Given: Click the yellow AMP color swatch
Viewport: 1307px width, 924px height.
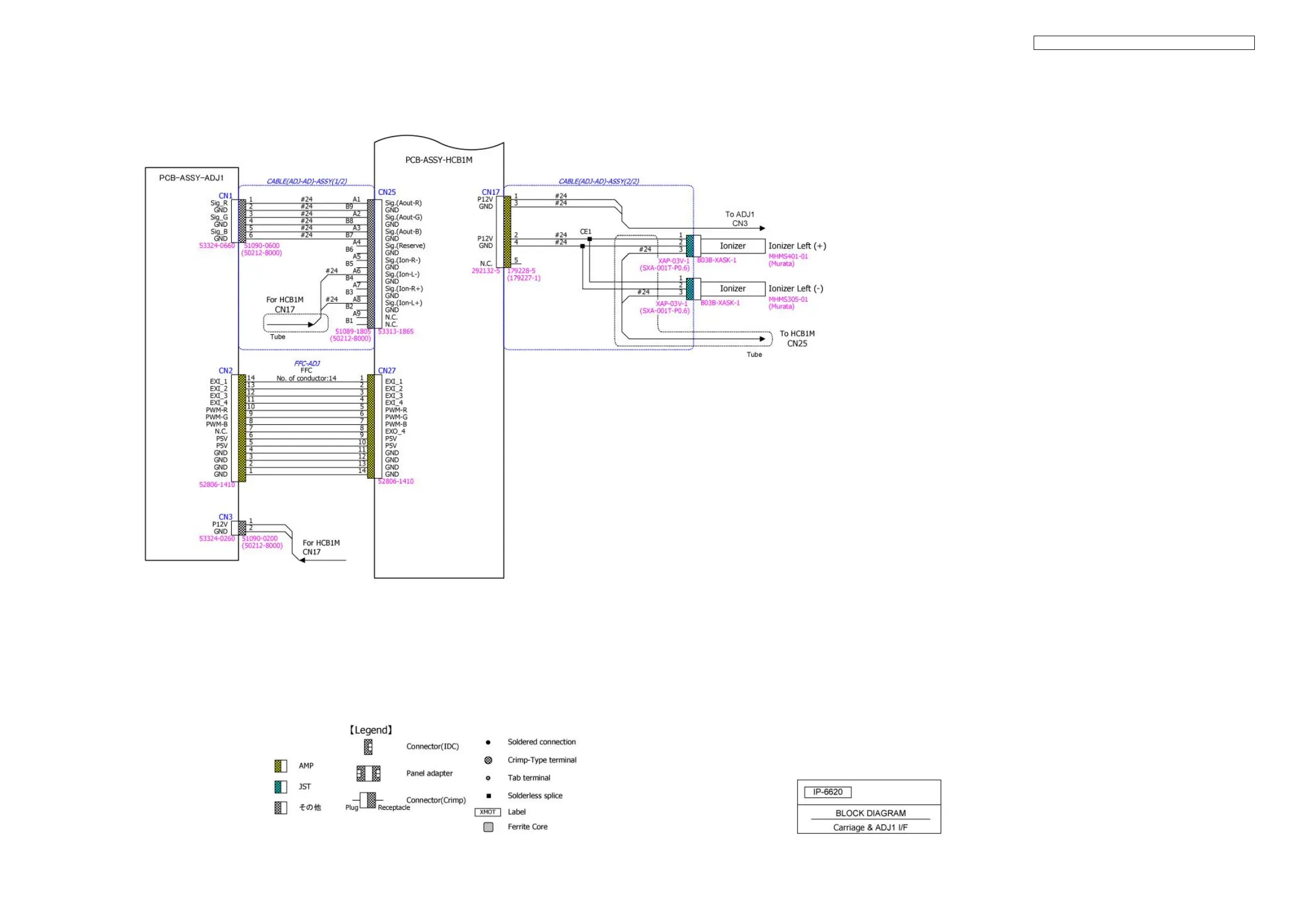Looking at the screenshot, I should coord(280,766).
